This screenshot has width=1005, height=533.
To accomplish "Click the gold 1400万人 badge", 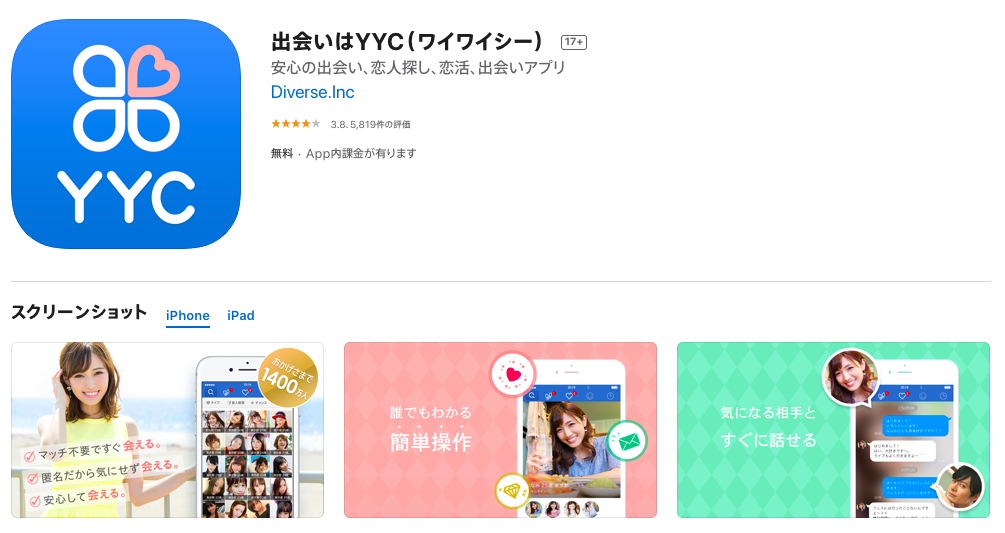I will (x=288, y=377).
